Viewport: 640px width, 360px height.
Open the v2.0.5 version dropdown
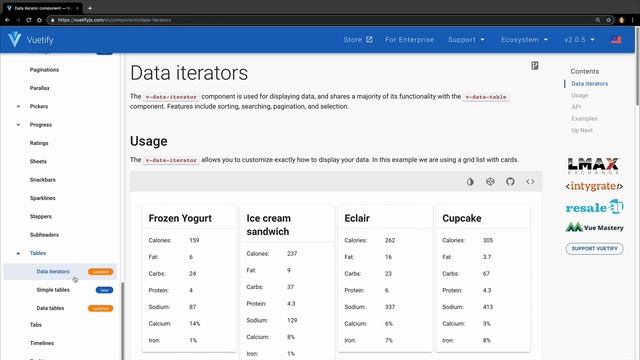[580, 40]
